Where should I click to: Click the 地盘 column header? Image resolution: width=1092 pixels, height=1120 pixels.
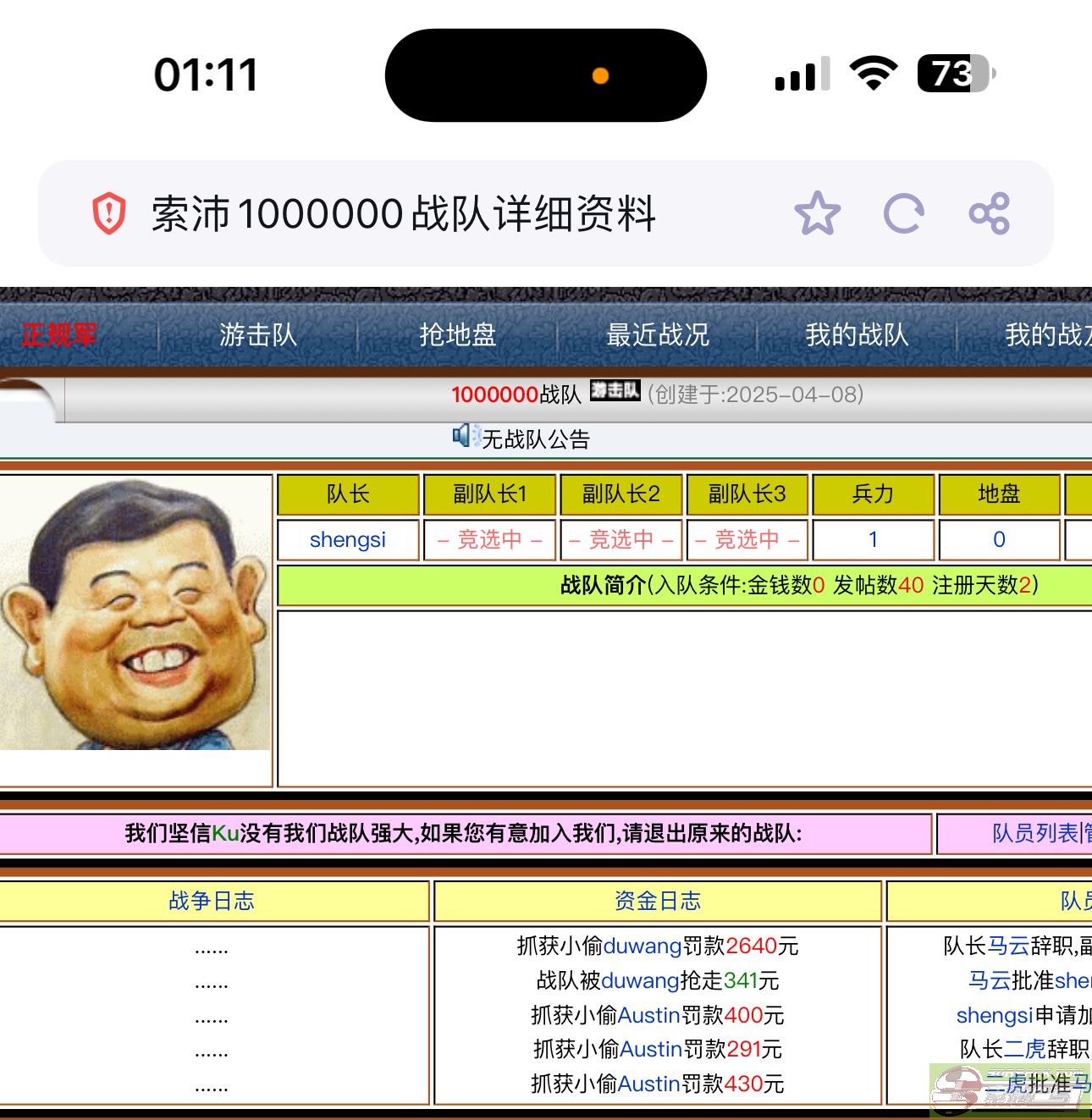tap(999, 494)
